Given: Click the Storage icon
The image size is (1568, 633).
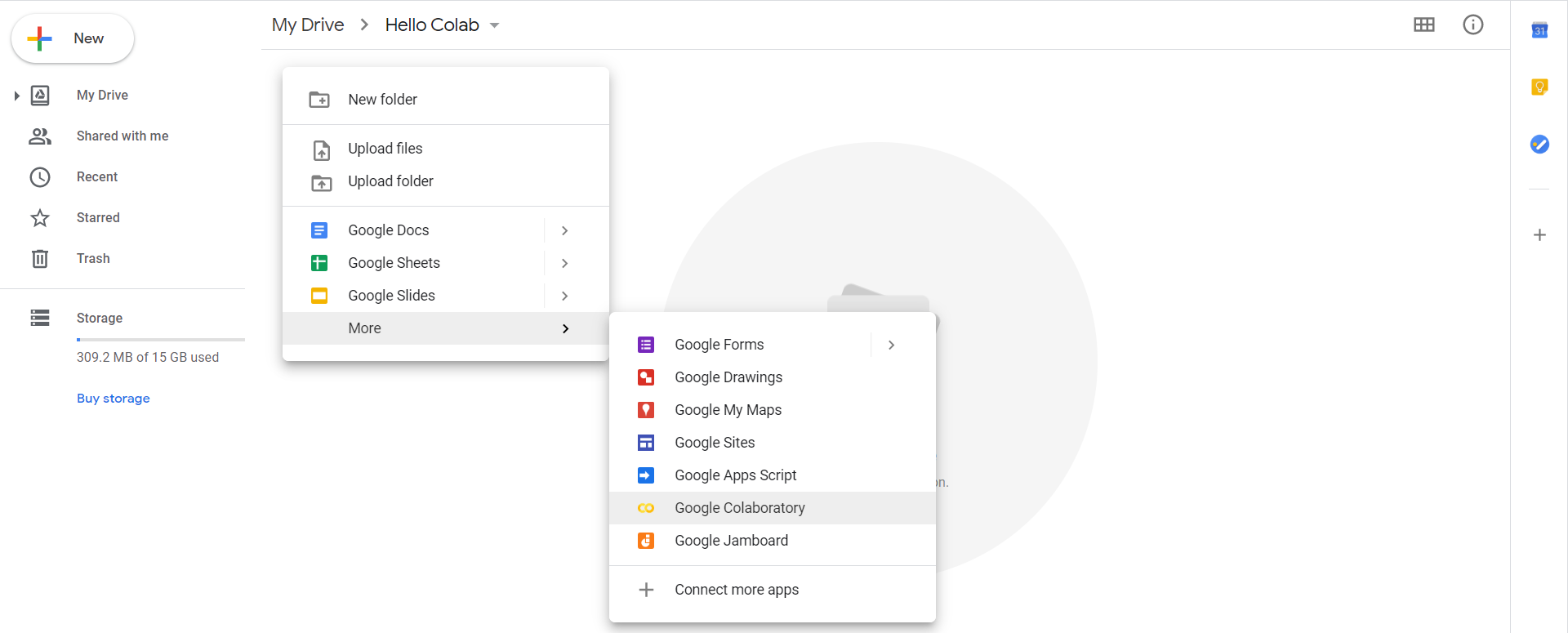Looking at the screenshot, I should tap(40, 318).
